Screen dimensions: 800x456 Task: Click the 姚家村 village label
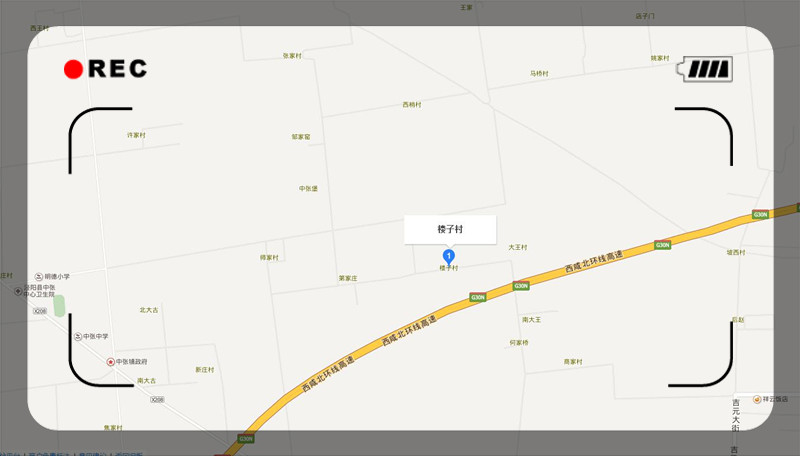tap(660, 58)
